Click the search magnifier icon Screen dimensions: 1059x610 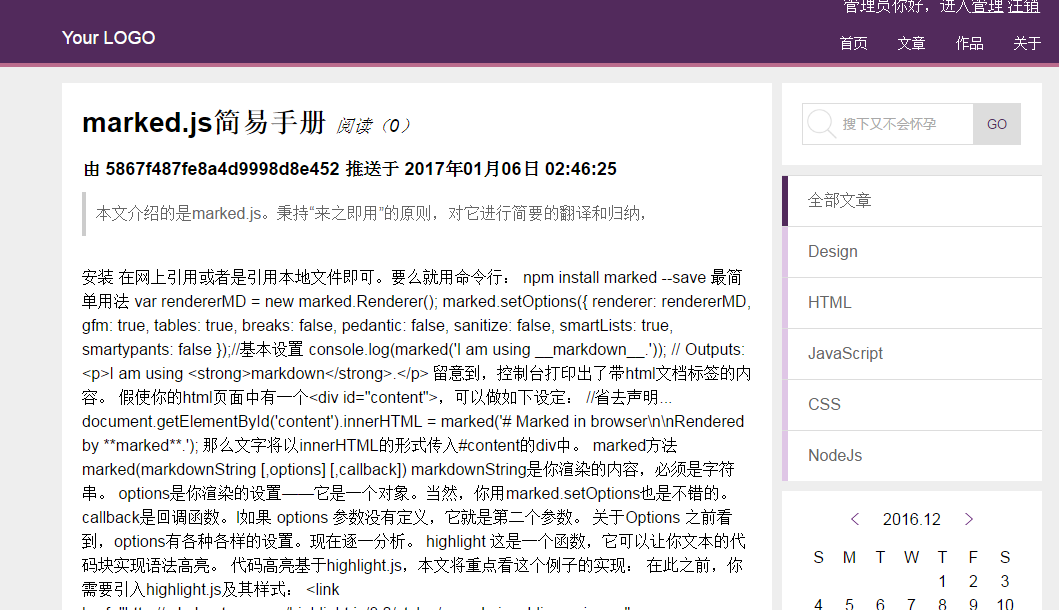(x=820, y=123)
